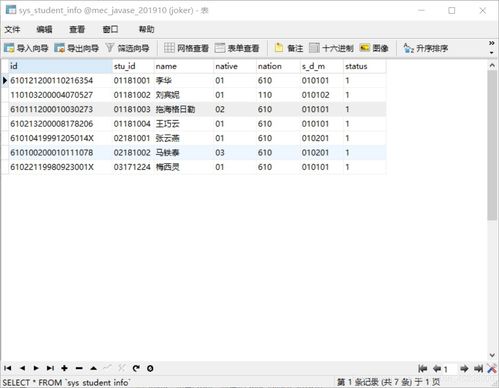
Task: Sort ascending using 升序排序 button
Action: click(425, 48)
